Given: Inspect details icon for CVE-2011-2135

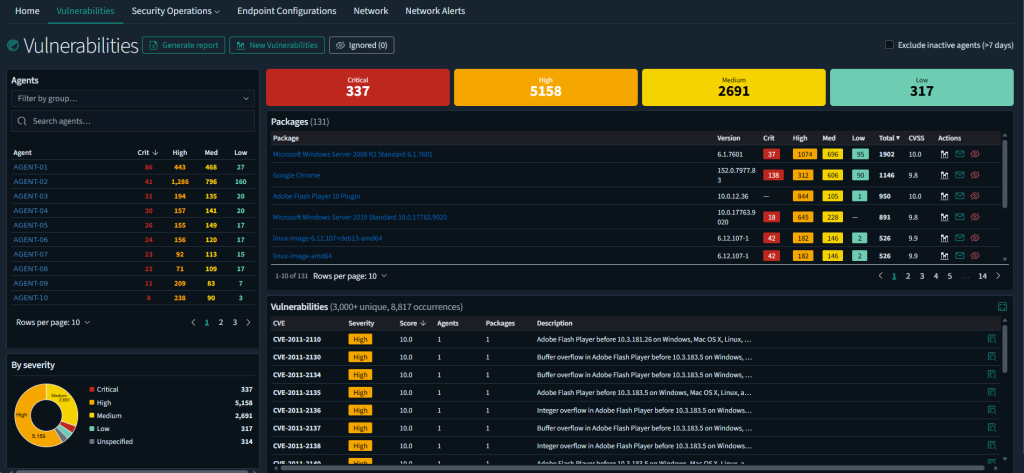Looking at the screenshot, I should tap(991, 392).
